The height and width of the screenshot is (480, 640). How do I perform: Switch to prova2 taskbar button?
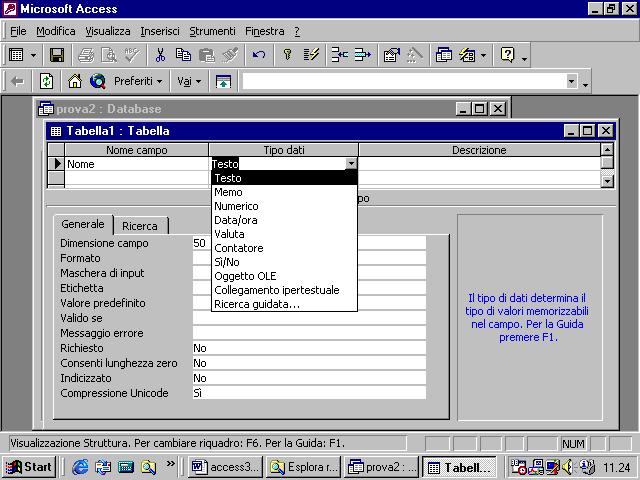pyautogui.click(x=381, y=467)
